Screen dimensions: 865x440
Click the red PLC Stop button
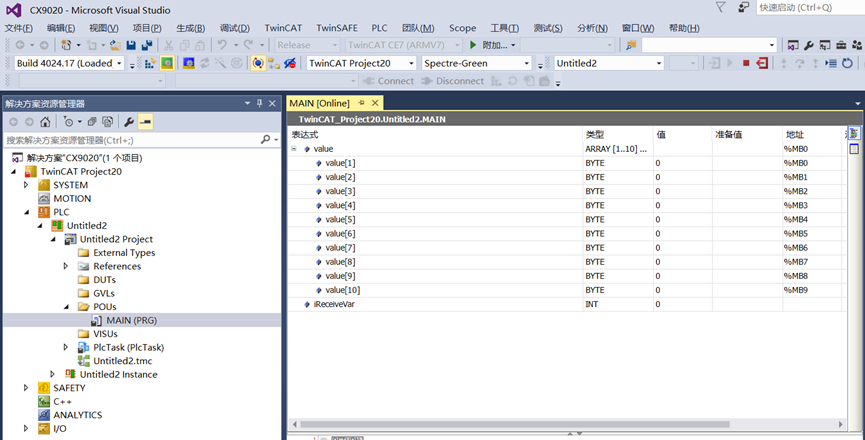tap(746, 63)
